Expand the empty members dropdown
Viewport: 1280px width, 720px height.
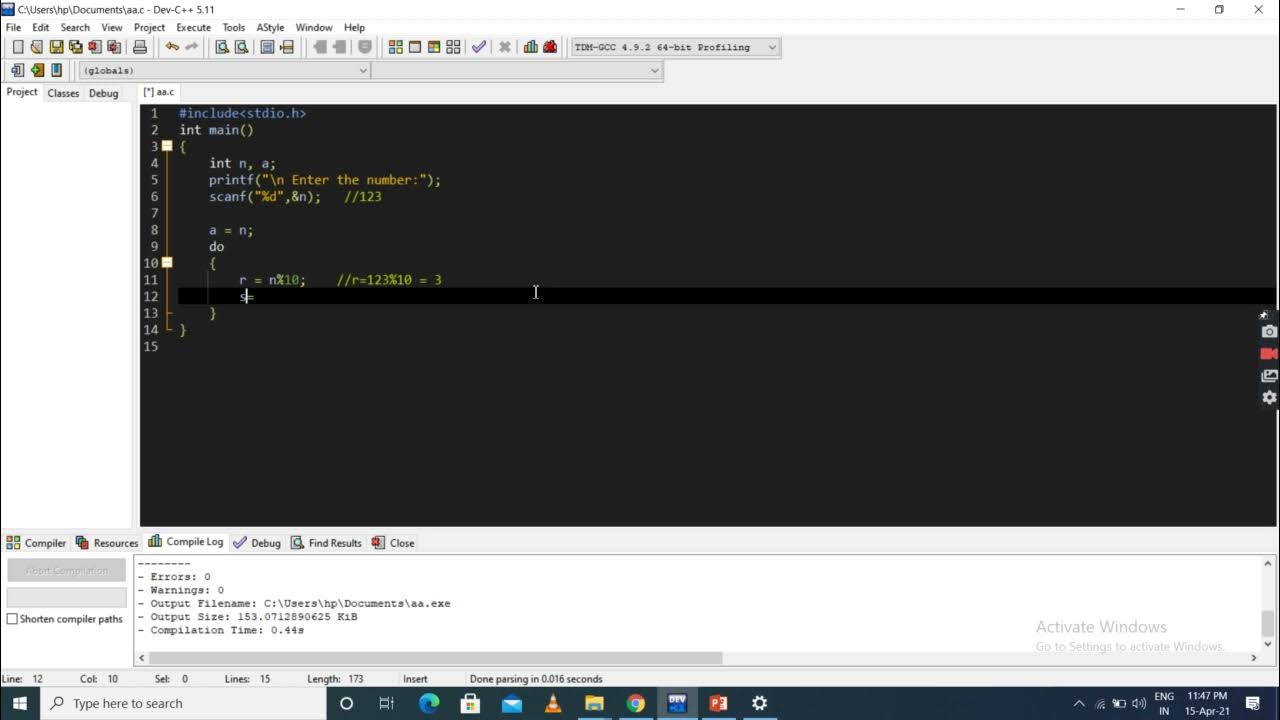point(517,70)
